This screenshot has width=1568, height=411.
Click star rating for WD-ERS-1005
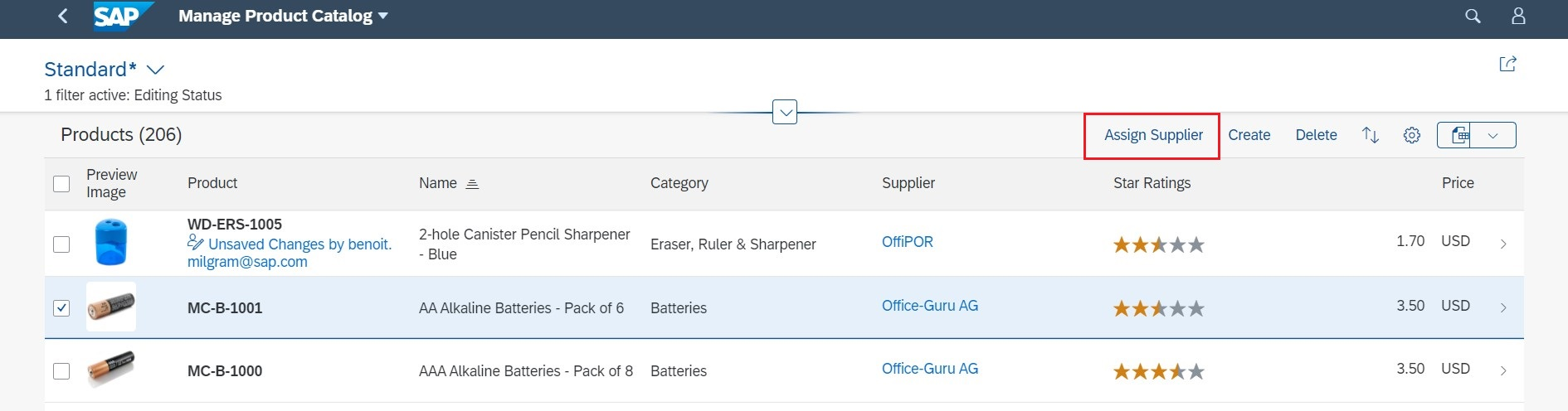[1158, 244]
